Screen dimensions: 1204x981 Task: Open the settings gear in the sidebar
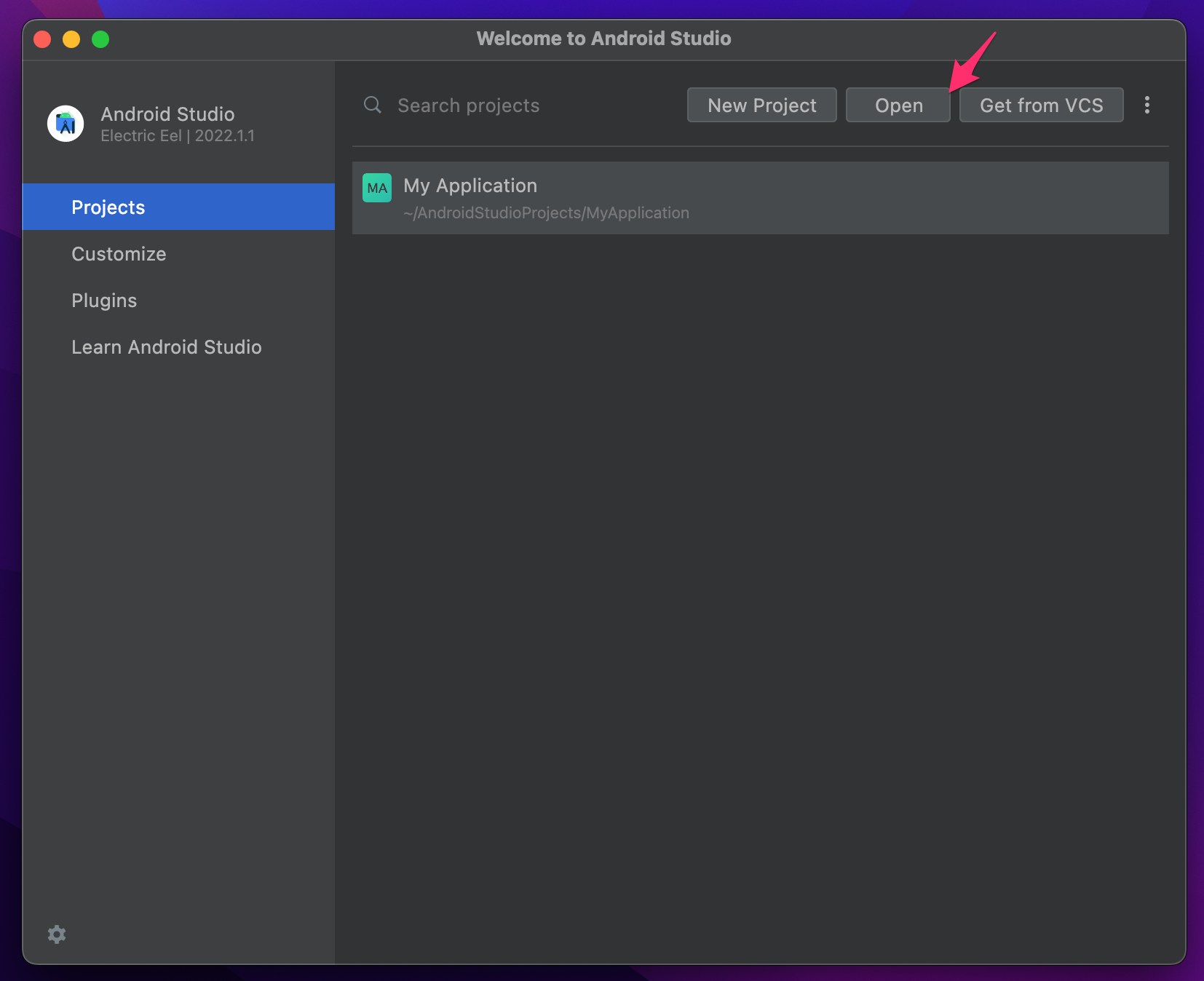point(57,934)
